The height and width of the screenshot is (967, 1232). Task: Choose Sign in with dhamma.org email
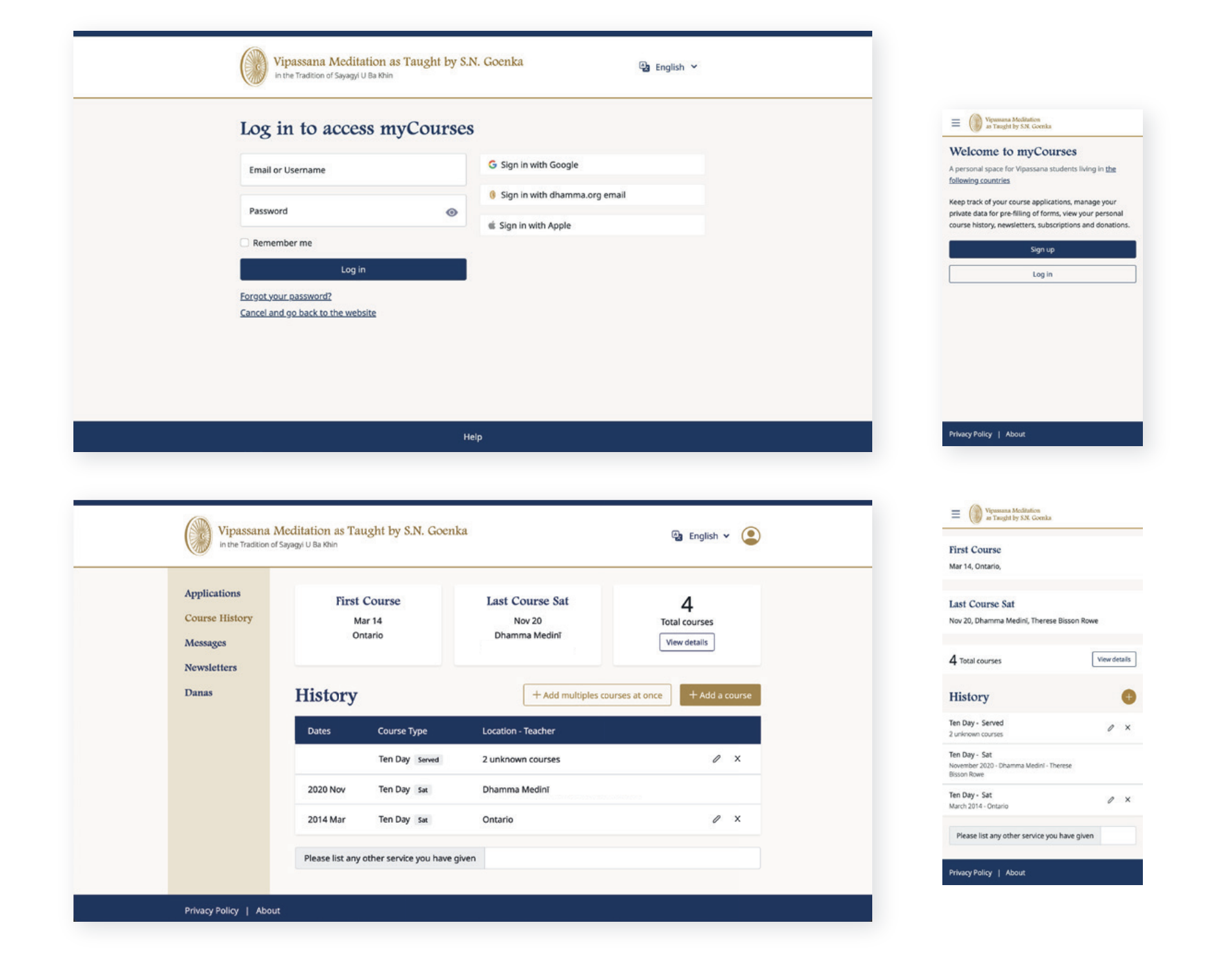[592, 195]
